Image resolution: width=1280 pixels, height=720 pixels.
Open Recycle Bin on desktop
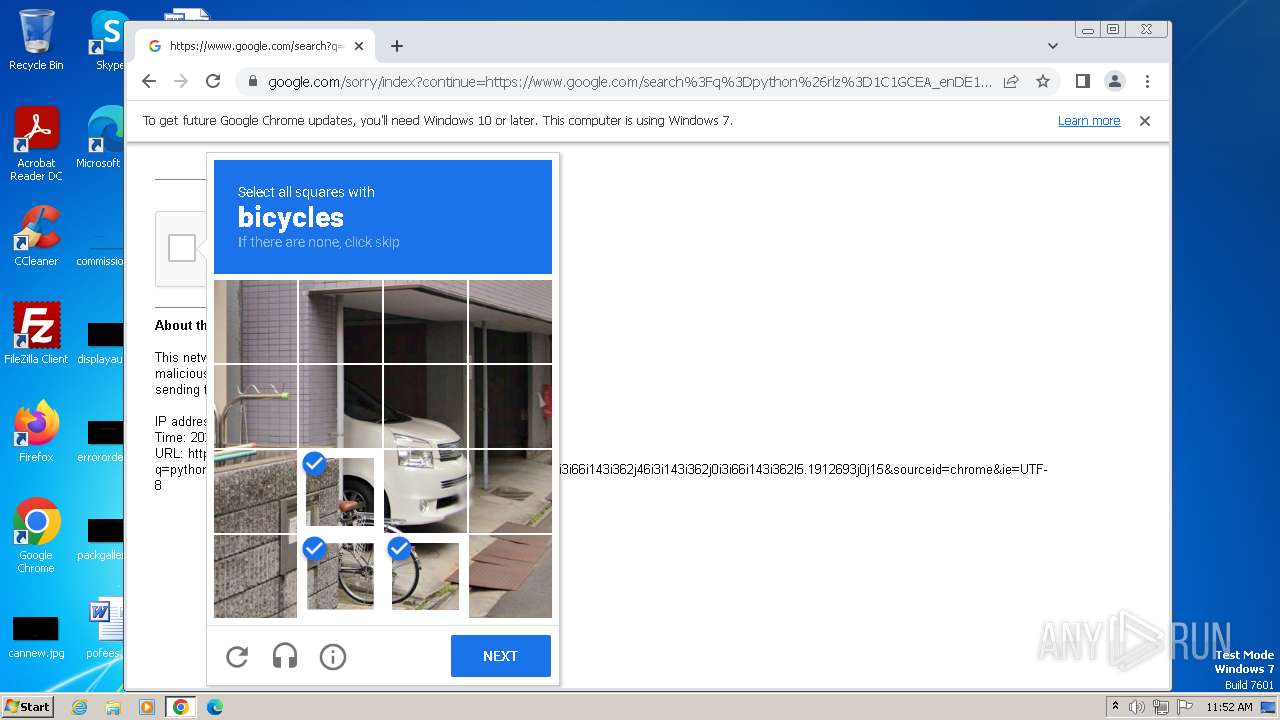click(x=36, y=40)
